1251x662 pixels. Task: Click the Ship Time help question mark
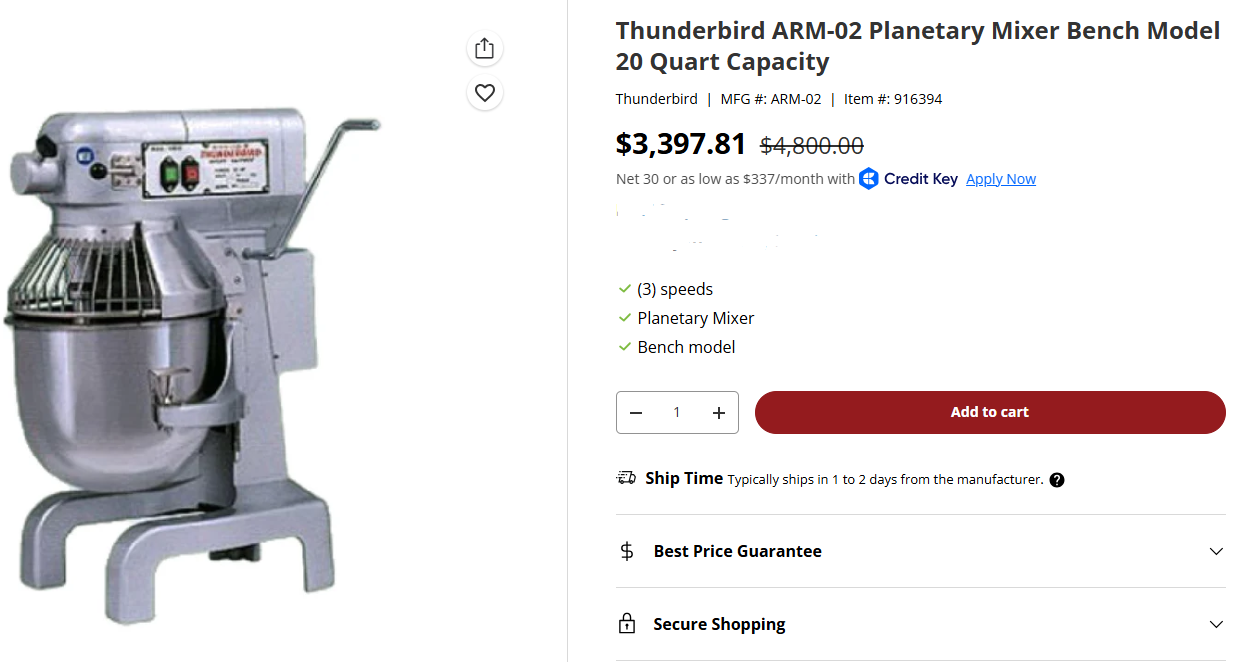(1057, 480)
